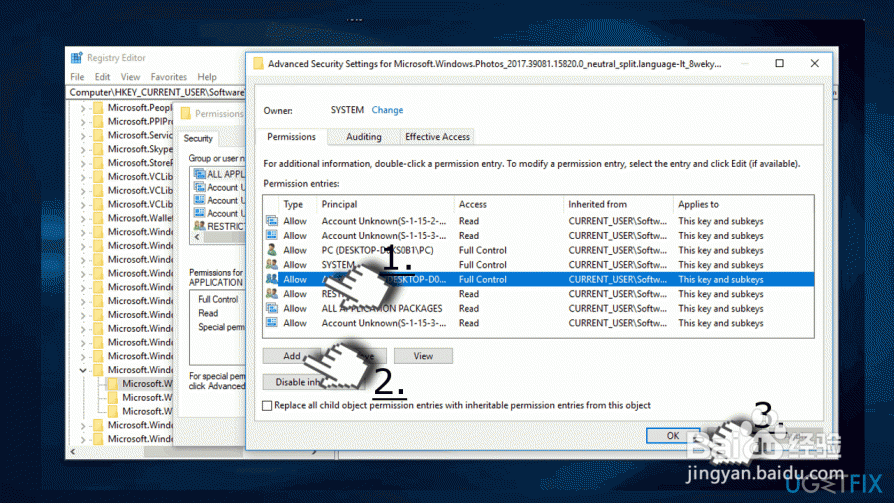Click the folder icon of the Permissions dialog title
The image size is (894, 504).
tap(186, 113)
